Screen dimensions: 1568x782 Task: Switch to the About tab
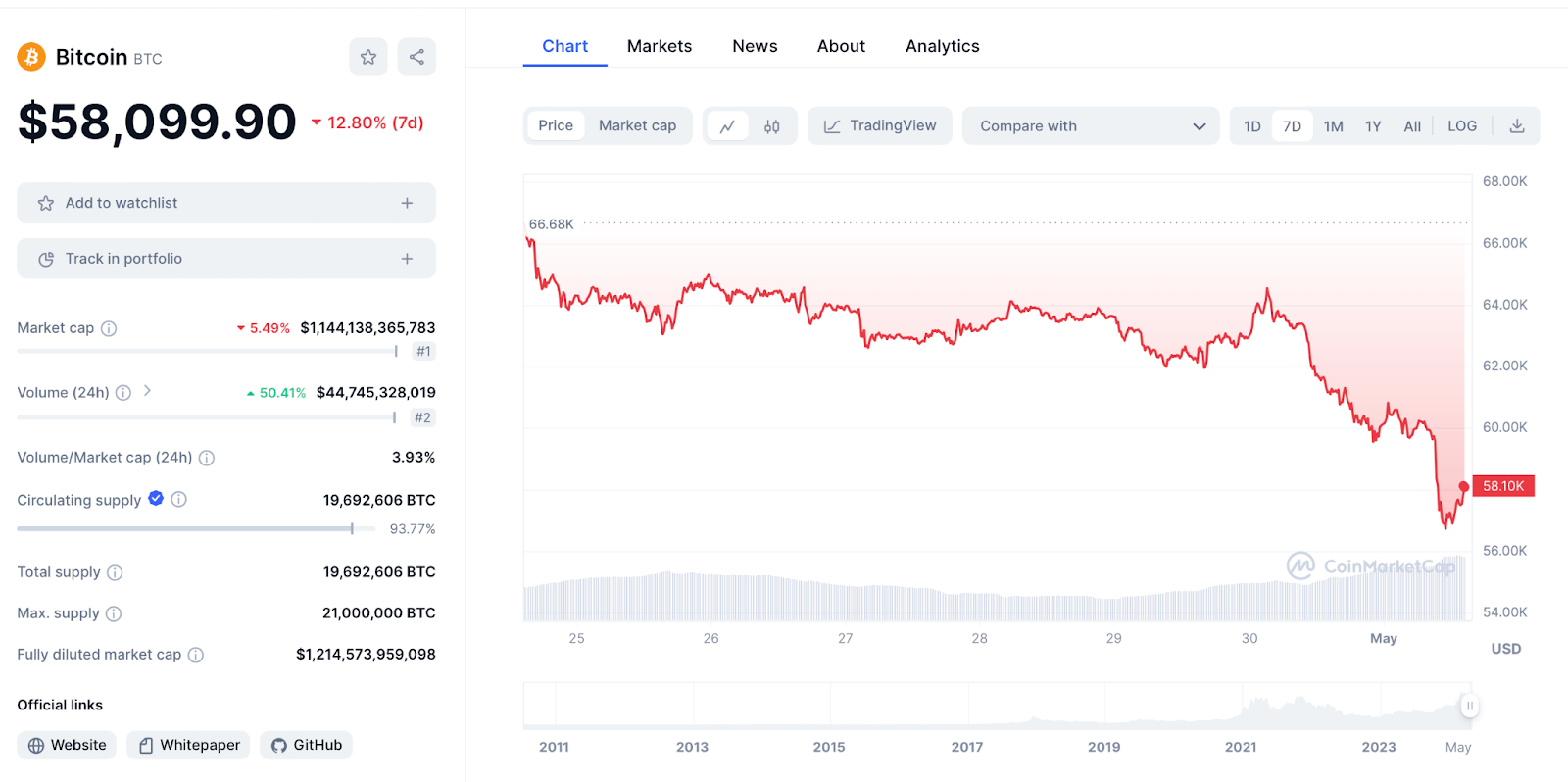click(x=841, y=46)
